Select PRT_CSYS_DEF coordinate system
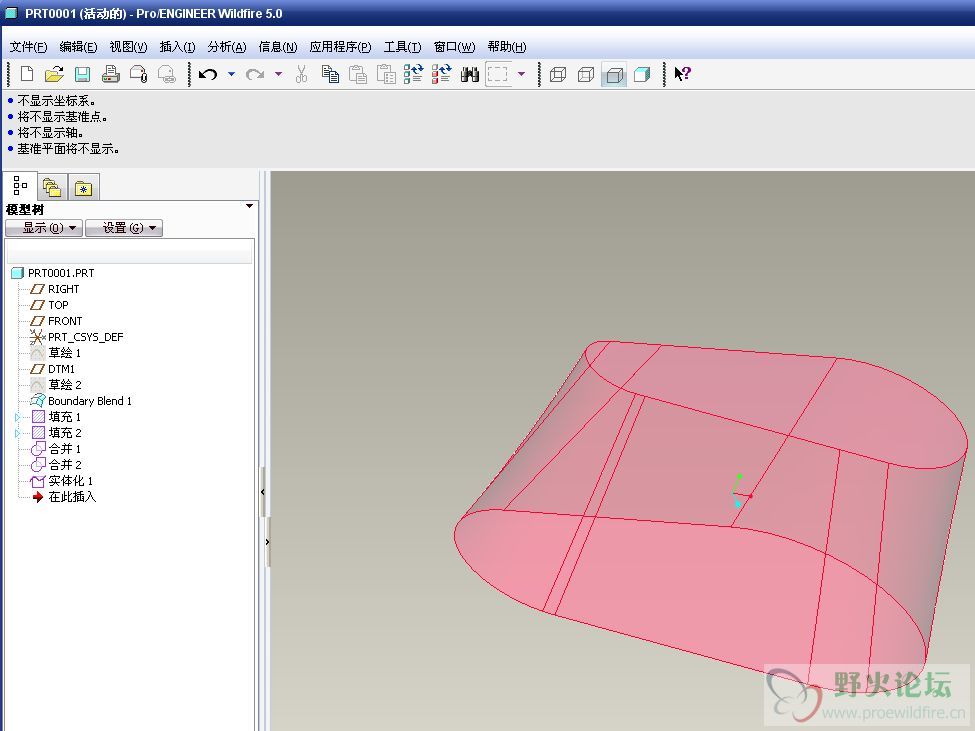The width and height of the screenshot is (975, 731). [85, 338]
